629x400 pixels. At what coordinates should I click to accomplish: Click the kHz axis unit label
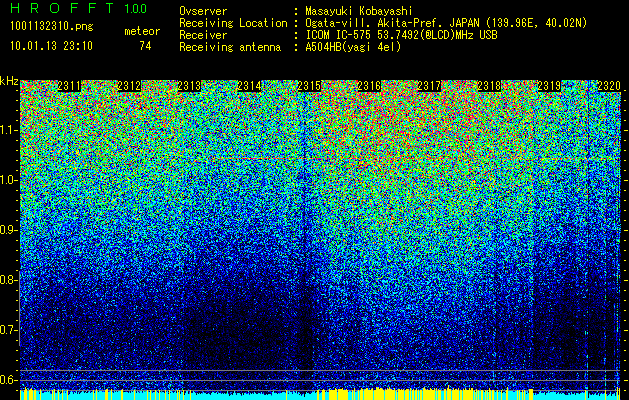(9, 81)
